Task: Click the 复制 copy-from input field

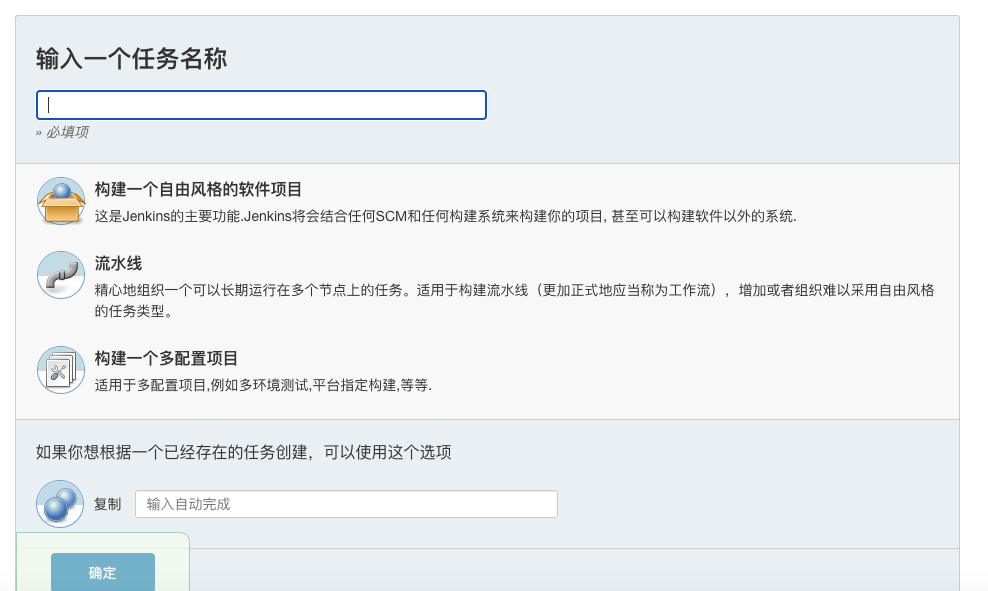Action: (347, 504)
